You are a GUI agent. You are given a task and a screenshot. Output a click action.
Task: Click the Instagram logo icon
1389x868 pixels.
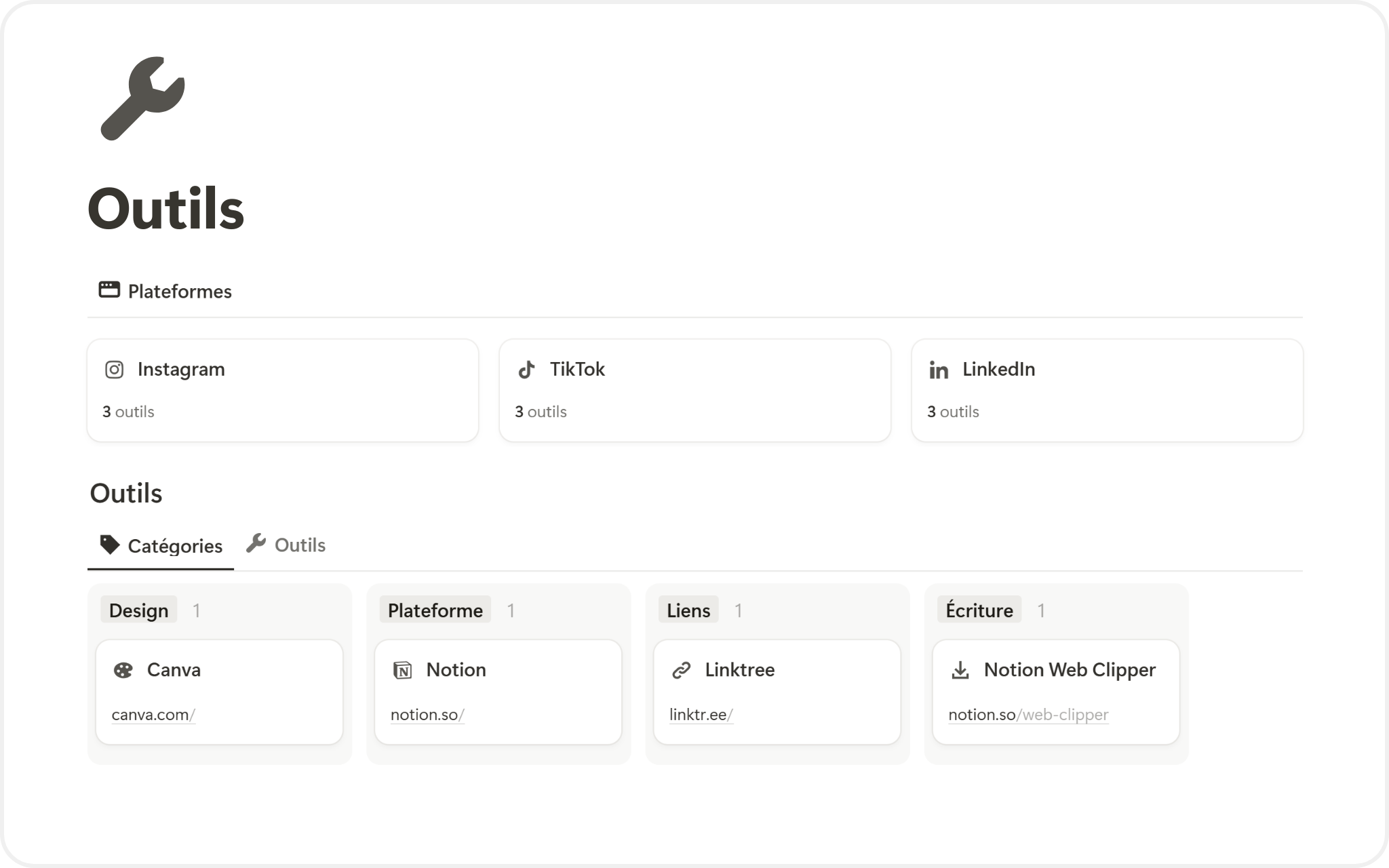pos(114,370)
